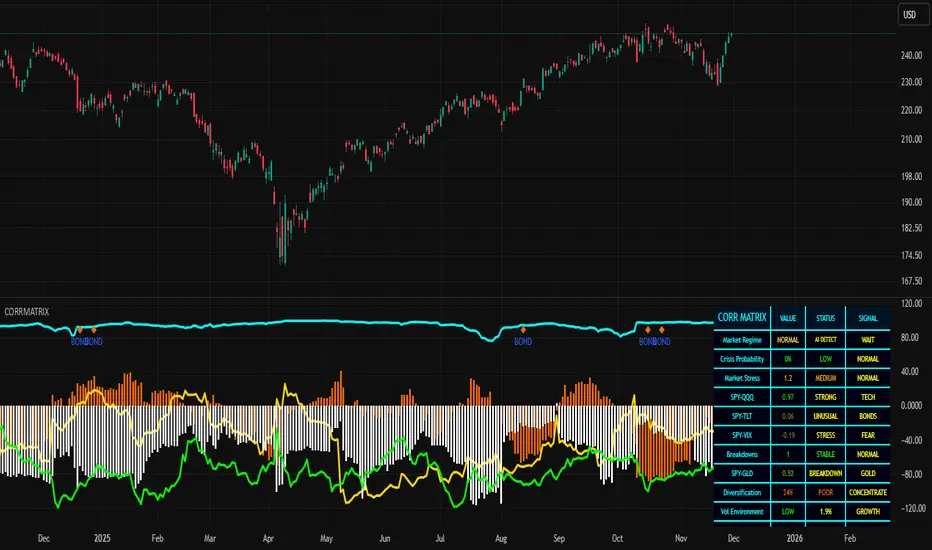The image size is (932, 550).
Task: Click the BREAKDOWN status for SPY-GLD
Action: 826,473
